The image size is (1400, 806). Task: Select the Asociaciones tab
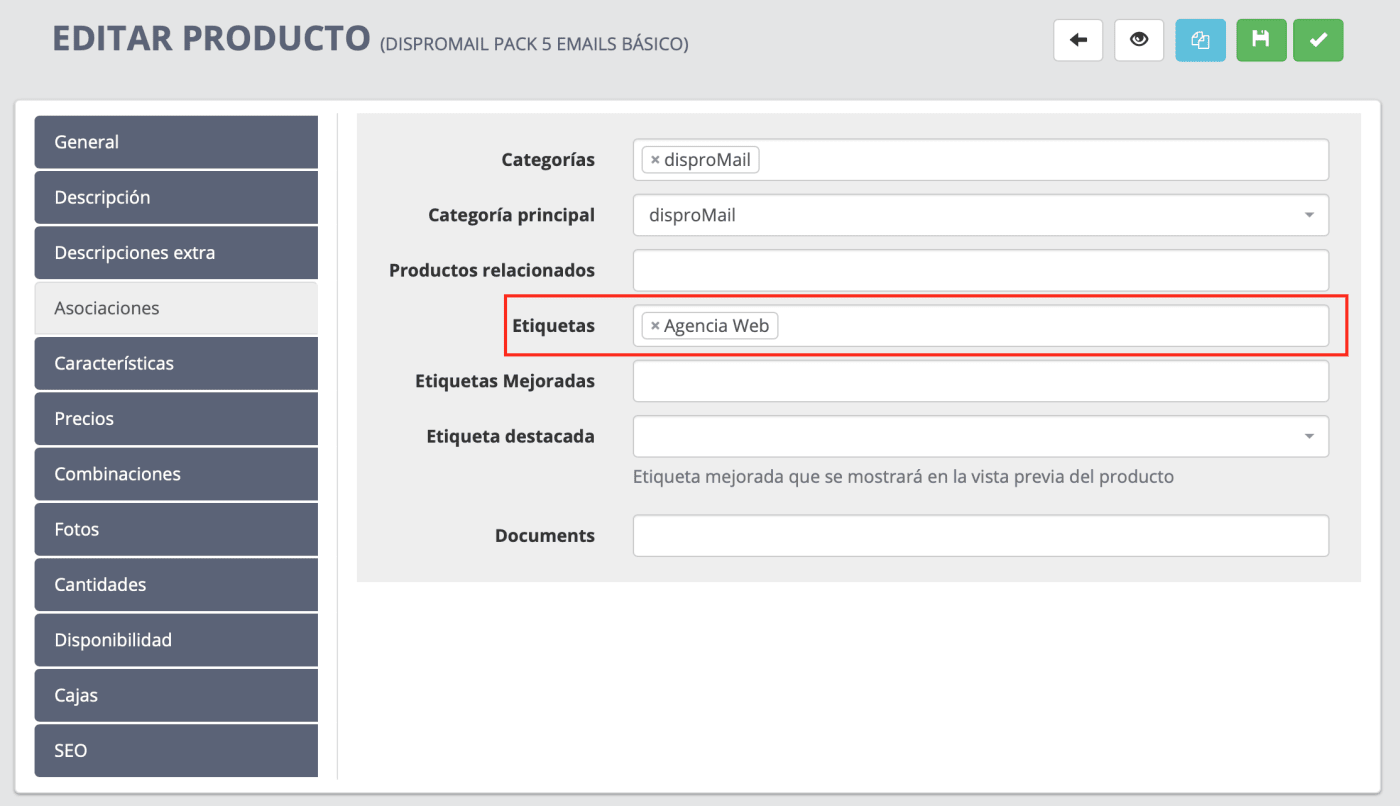point(176,308)
